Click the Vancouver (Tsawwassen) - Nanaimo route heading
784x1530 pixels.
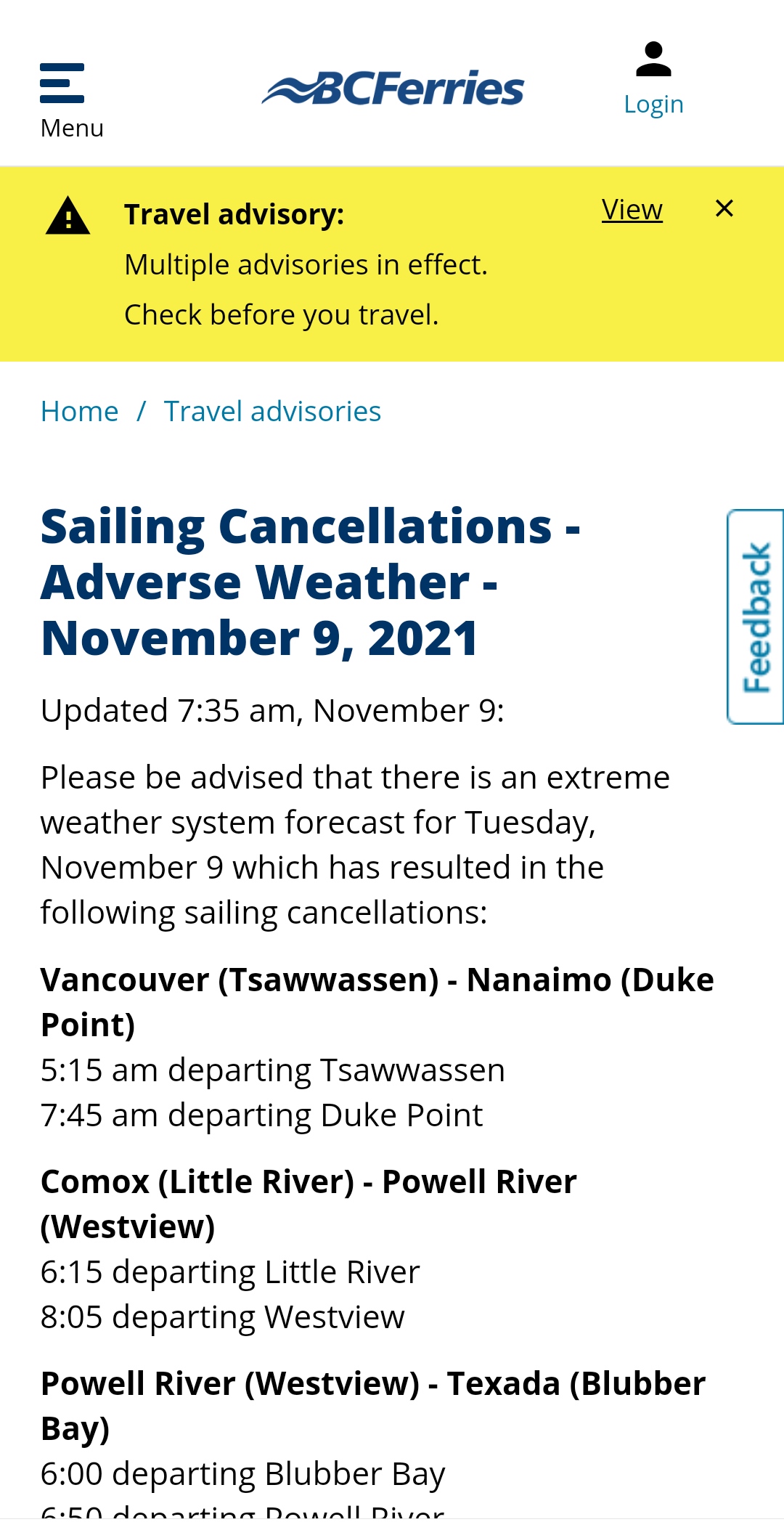pos(377,1002)
